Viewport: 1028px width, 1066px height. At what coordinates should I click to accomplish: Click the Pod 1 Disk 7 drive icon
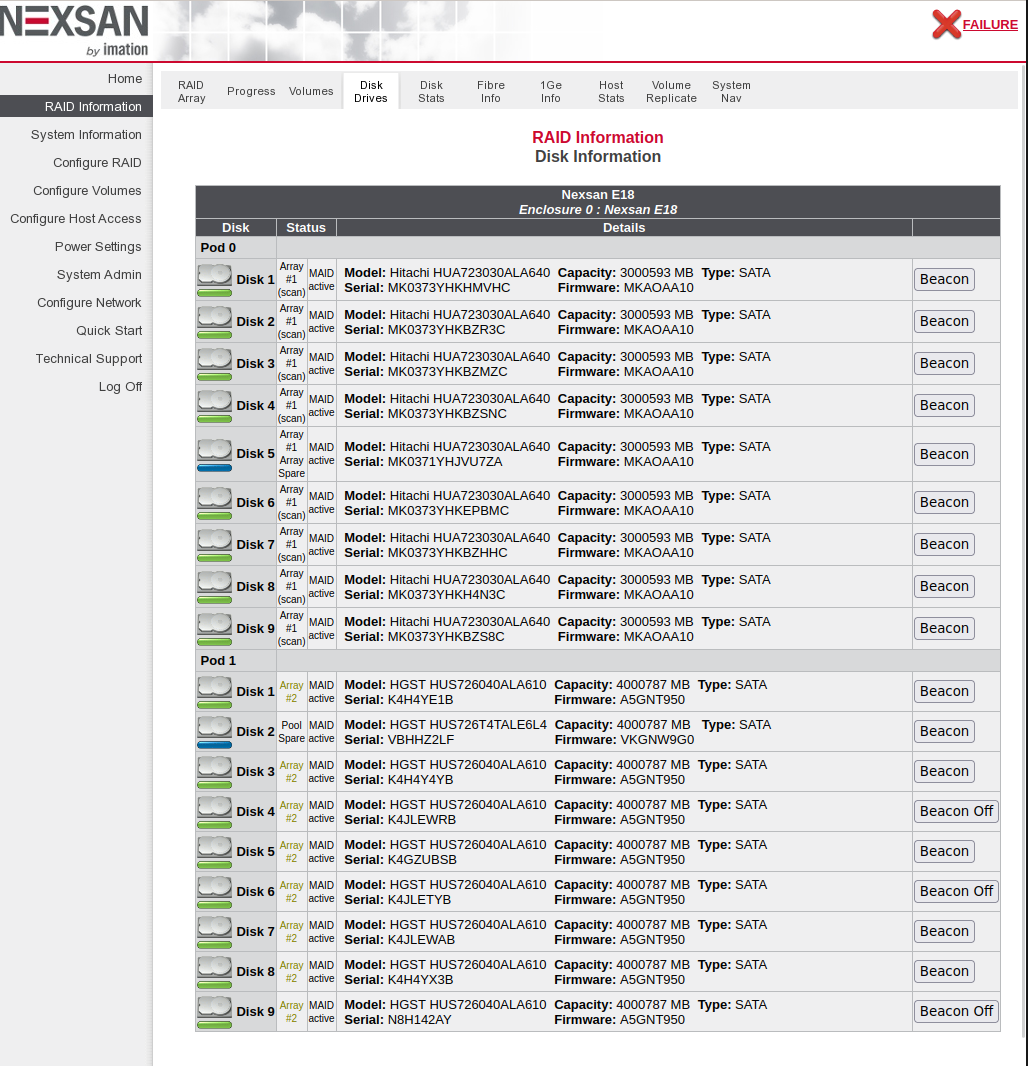click(215, 933)
